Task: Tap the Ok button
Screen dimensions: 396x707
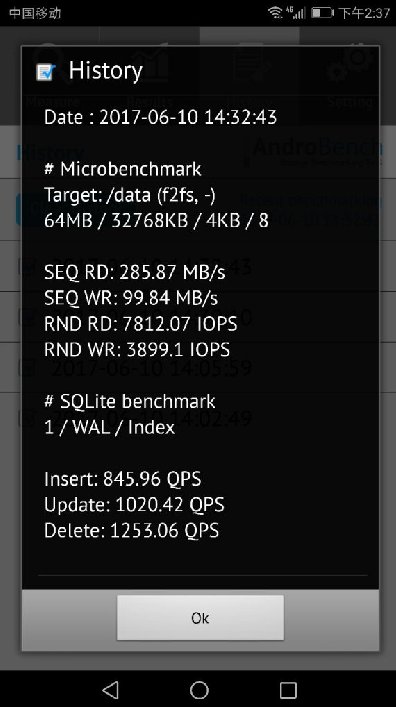Action: 200,617
